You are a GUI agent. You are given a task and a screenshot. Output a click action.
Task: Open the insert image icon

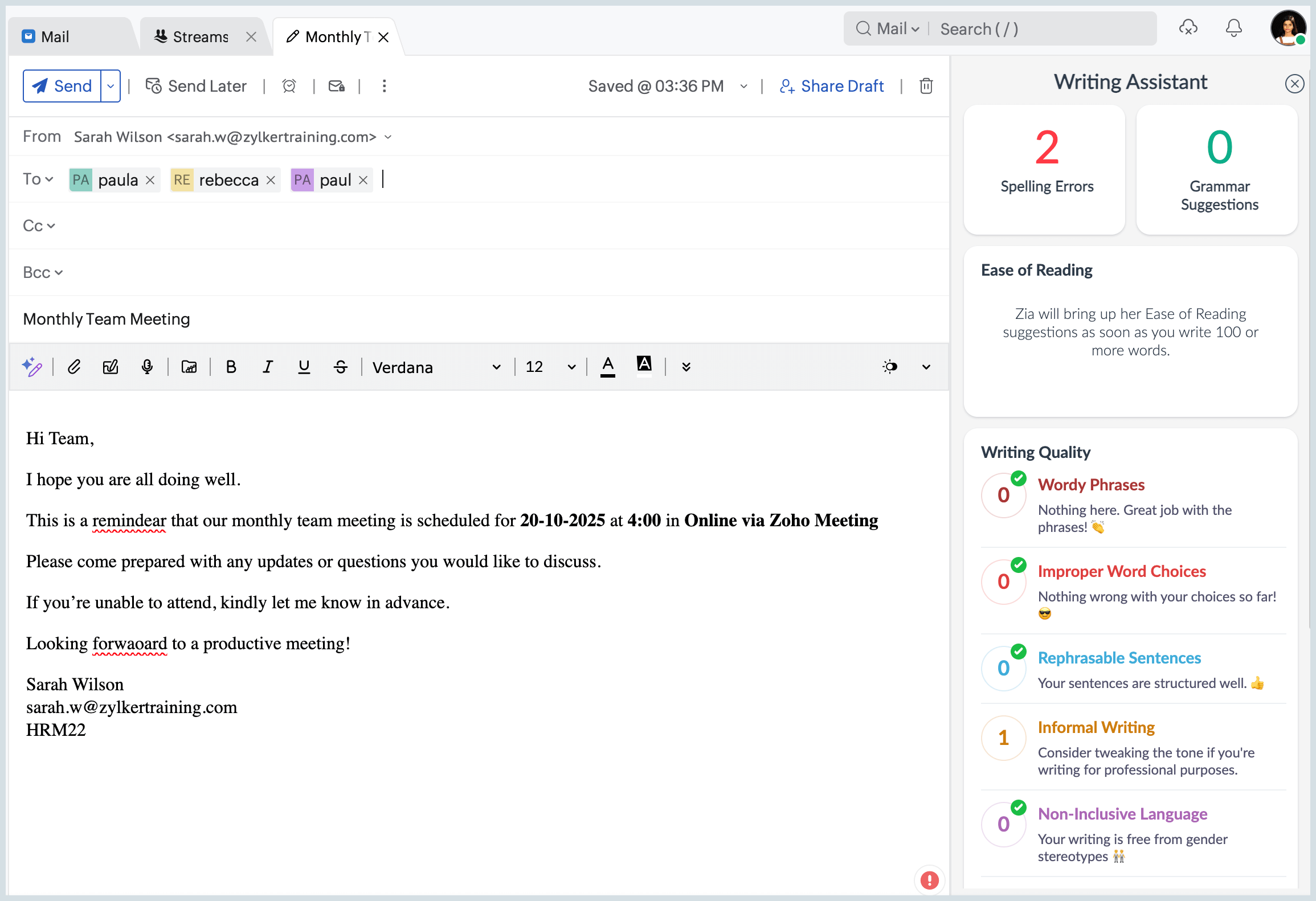point(189,367)
